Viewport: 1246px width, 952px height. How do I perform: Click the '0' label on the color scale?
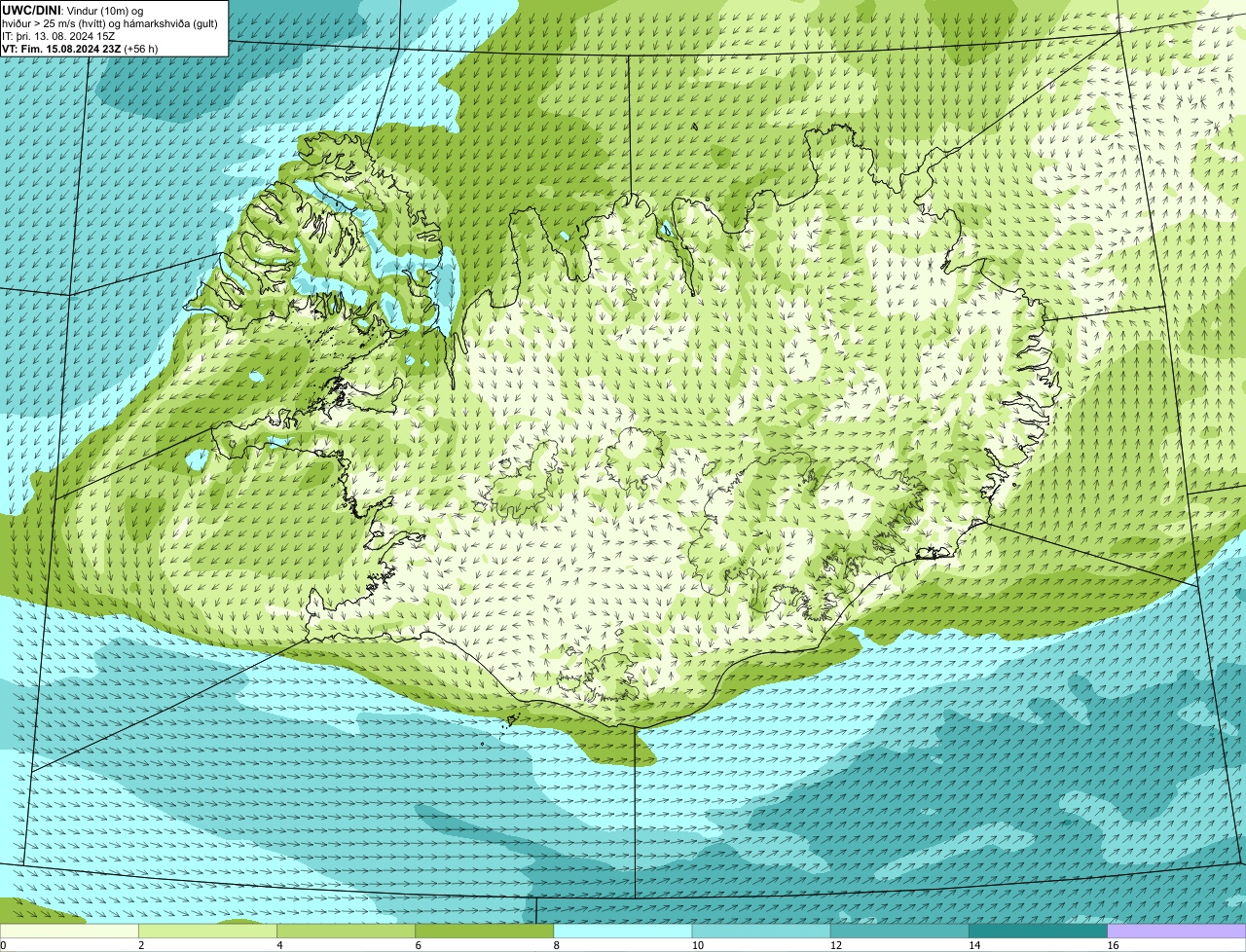click(x=4, y=945)
